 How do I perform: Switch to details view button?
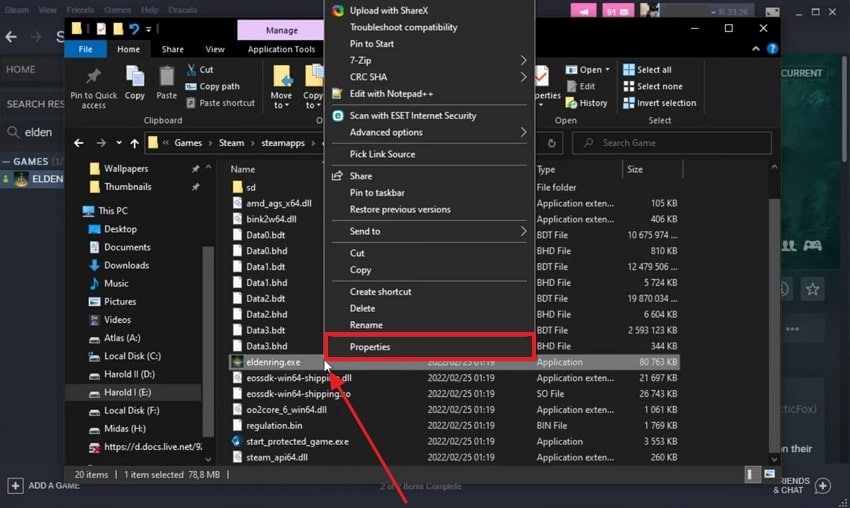(750, 474)
